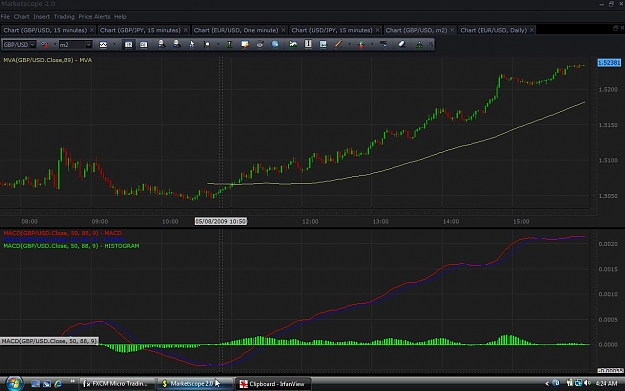625x391 pixels.
Task: Select the orange line drawing tool
Action: click(x=338, y=44)
